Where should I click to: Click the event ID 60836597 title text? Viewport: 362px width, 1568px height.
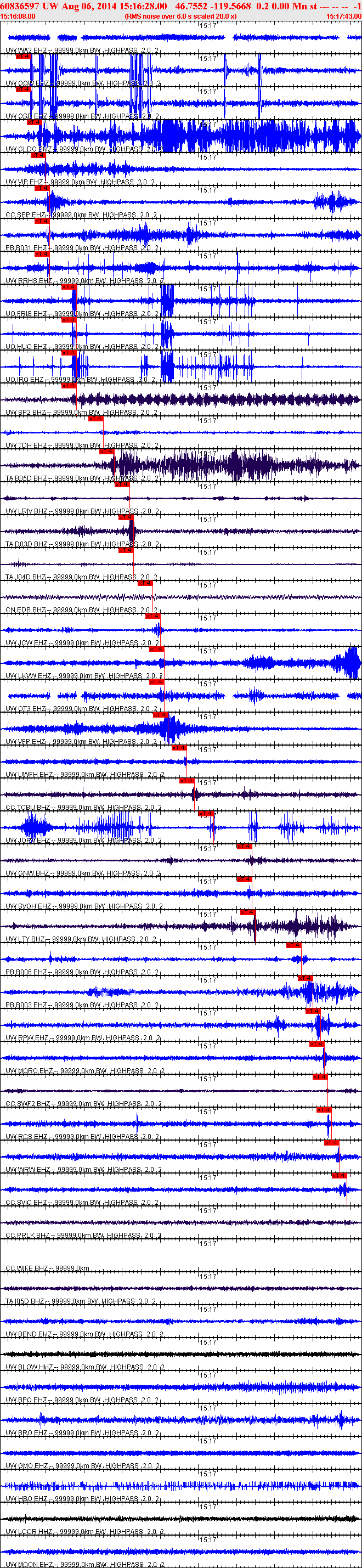(20, 6)
